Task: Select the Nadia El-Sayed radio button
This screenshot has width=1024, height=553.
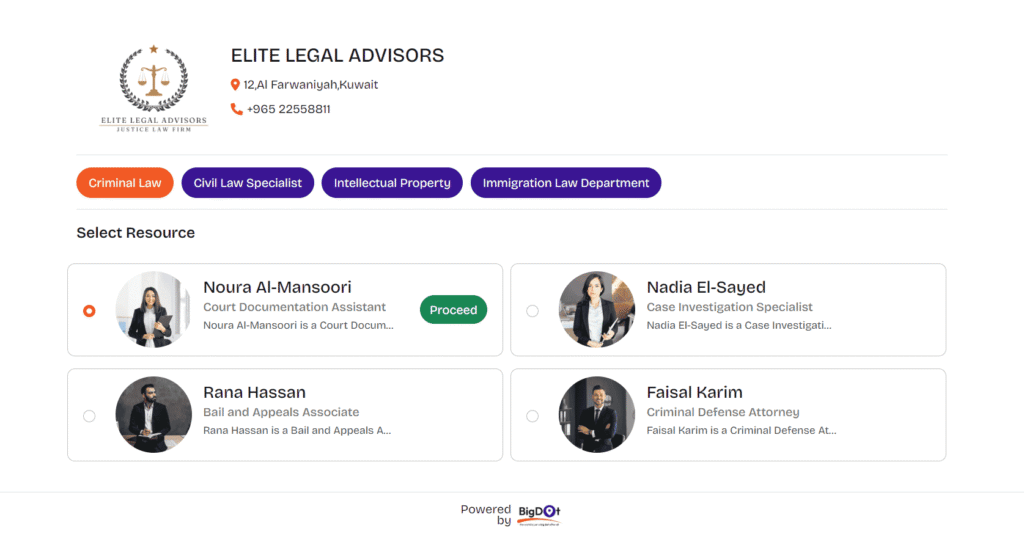Action: tap(532, 311)
